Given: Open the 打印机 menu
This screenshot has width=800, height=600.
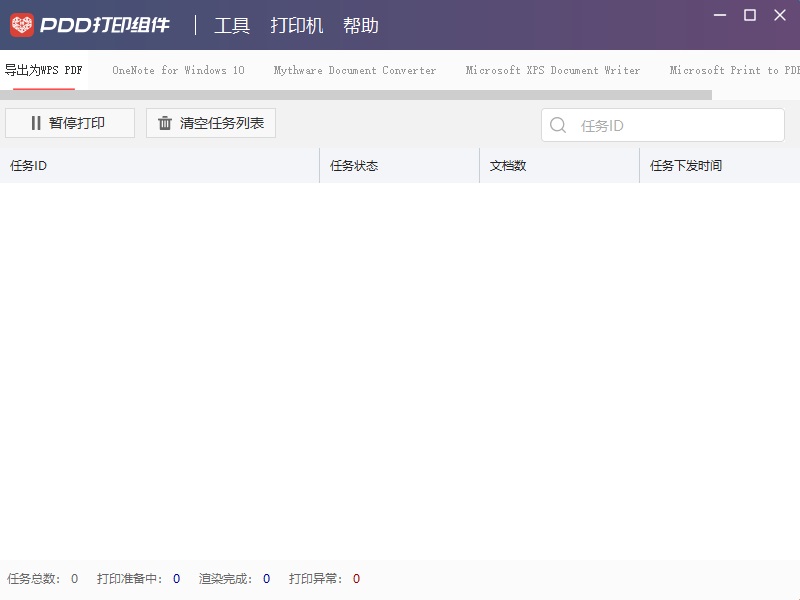Looking at the screenshot, I should [296, 25].
